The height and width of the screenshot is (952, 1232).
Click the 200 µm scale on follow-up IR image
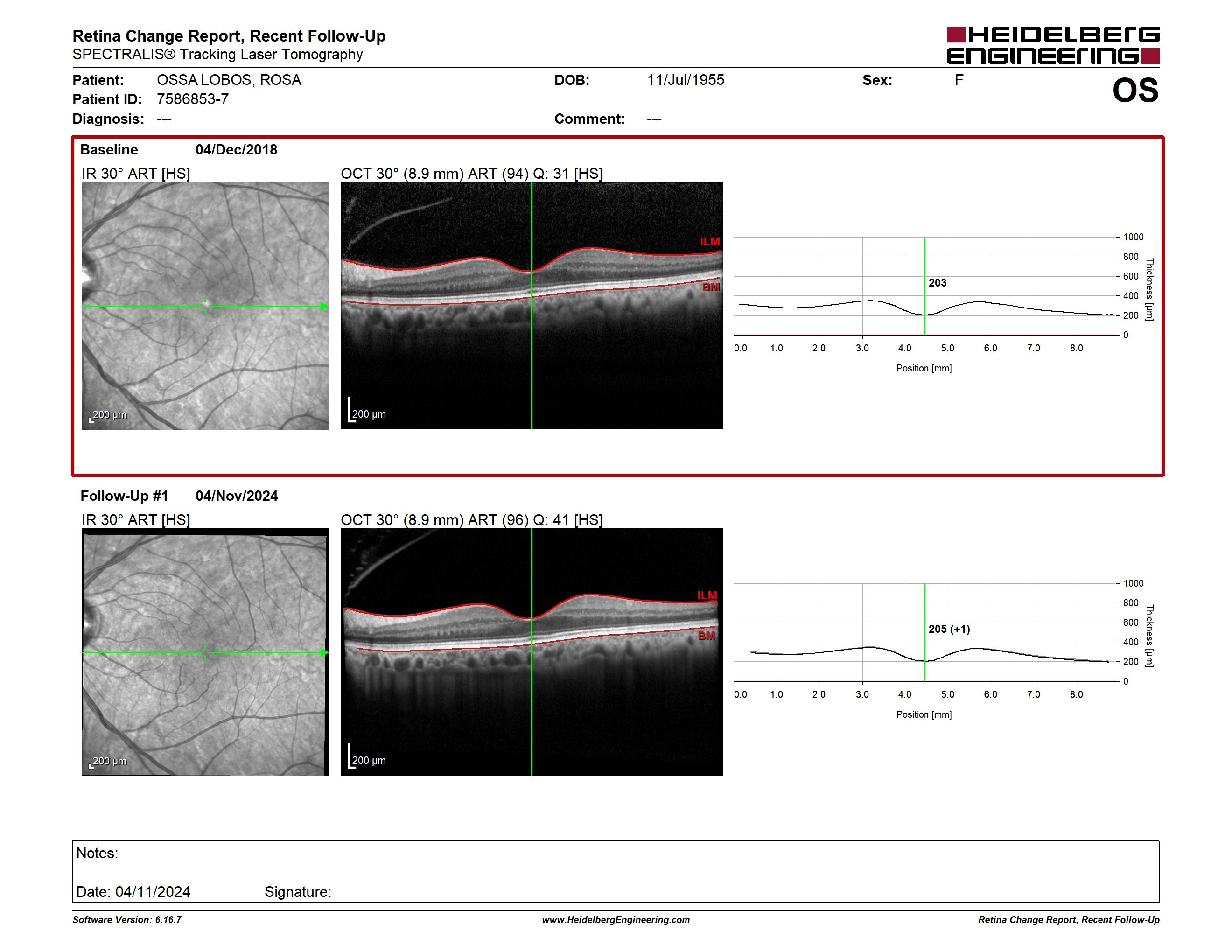(108, 762)
